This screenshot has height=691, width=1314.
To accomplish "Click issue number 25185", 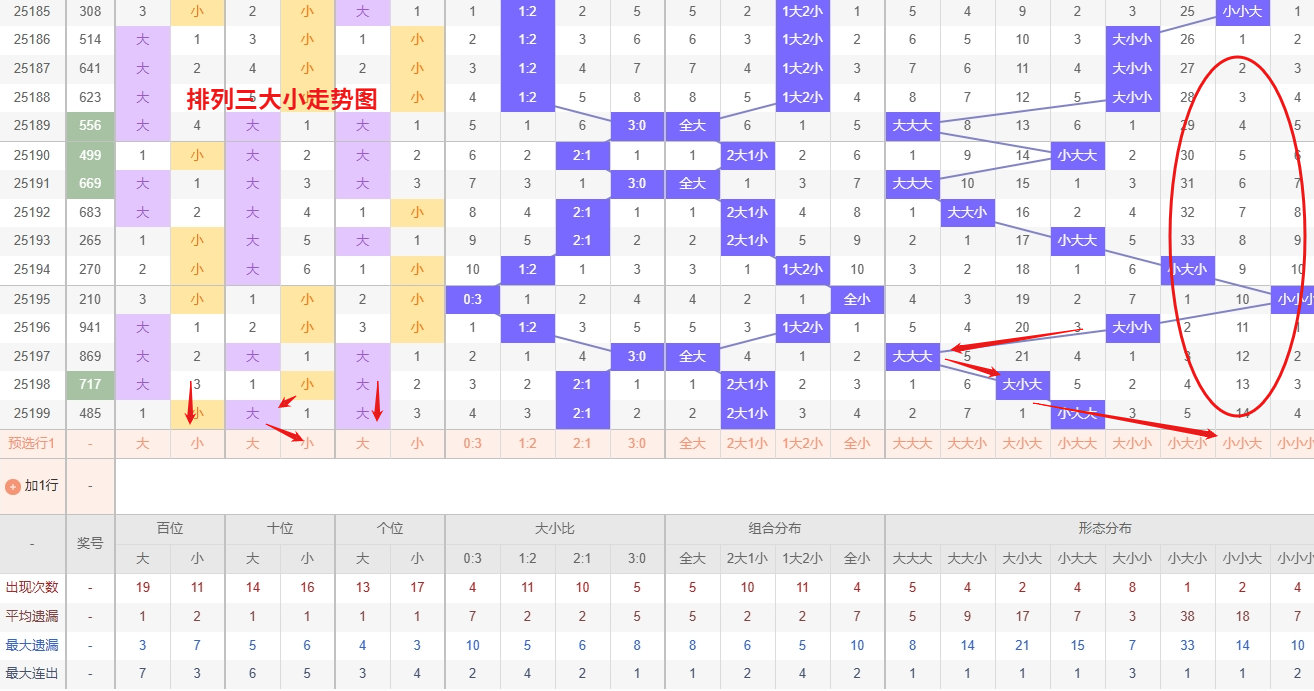I will [32, 11].
